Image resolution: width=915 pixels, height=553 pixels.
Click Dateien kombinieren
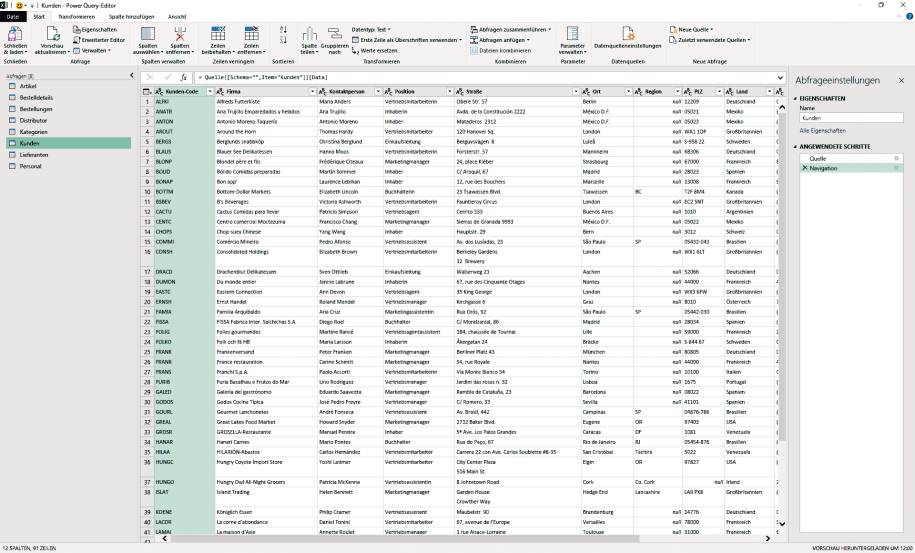[501, 50]
